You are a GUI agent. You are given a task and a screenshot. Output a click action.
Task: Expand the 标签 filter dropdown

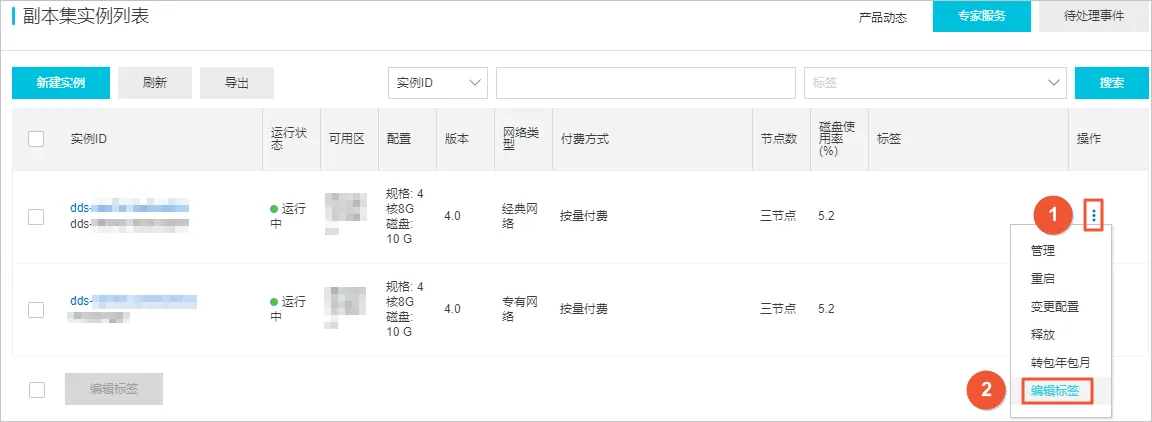[x=935, y=83]
